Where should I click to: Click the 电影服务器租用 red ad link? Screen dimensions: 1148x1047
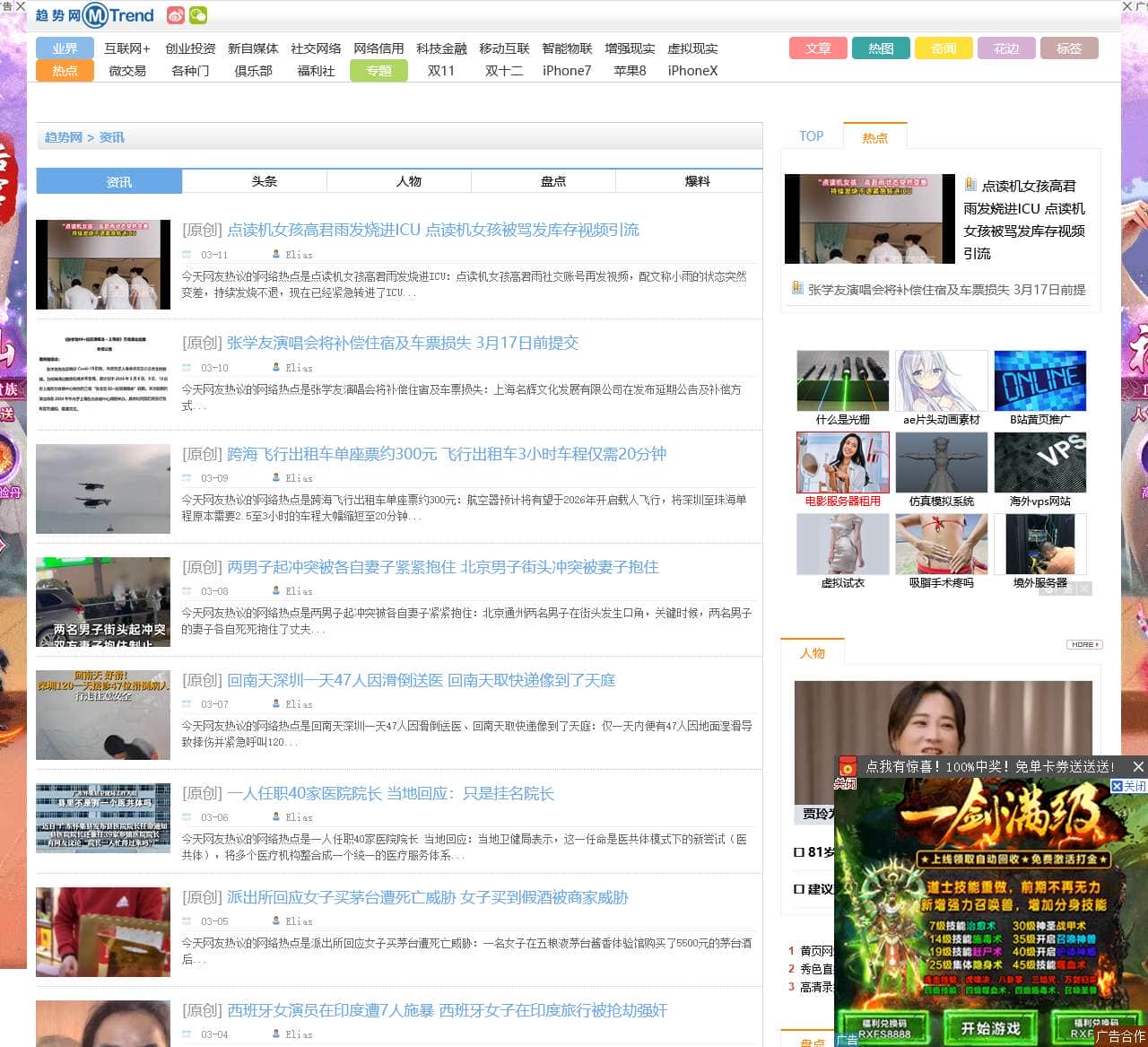coord(842,501)
